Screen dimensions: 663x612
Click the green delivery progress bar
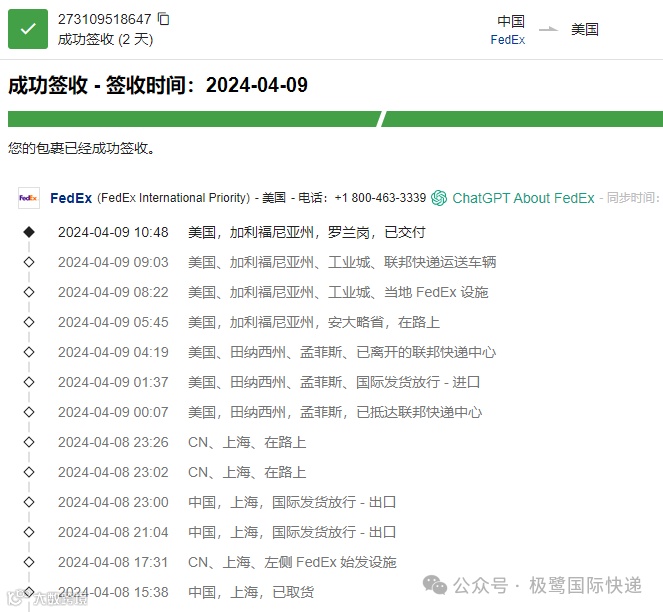(335, 119)
